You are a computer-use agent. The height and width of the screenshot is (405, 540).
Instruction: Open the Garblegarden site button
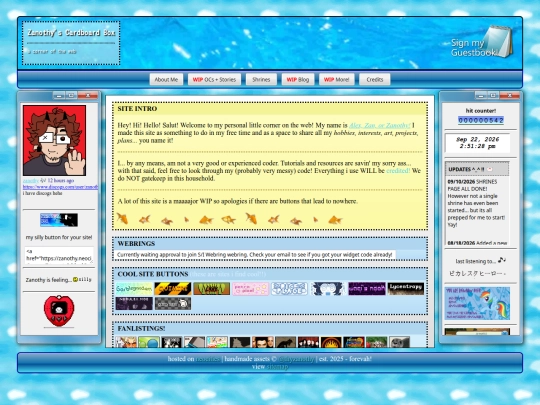[x=134, y=289]
